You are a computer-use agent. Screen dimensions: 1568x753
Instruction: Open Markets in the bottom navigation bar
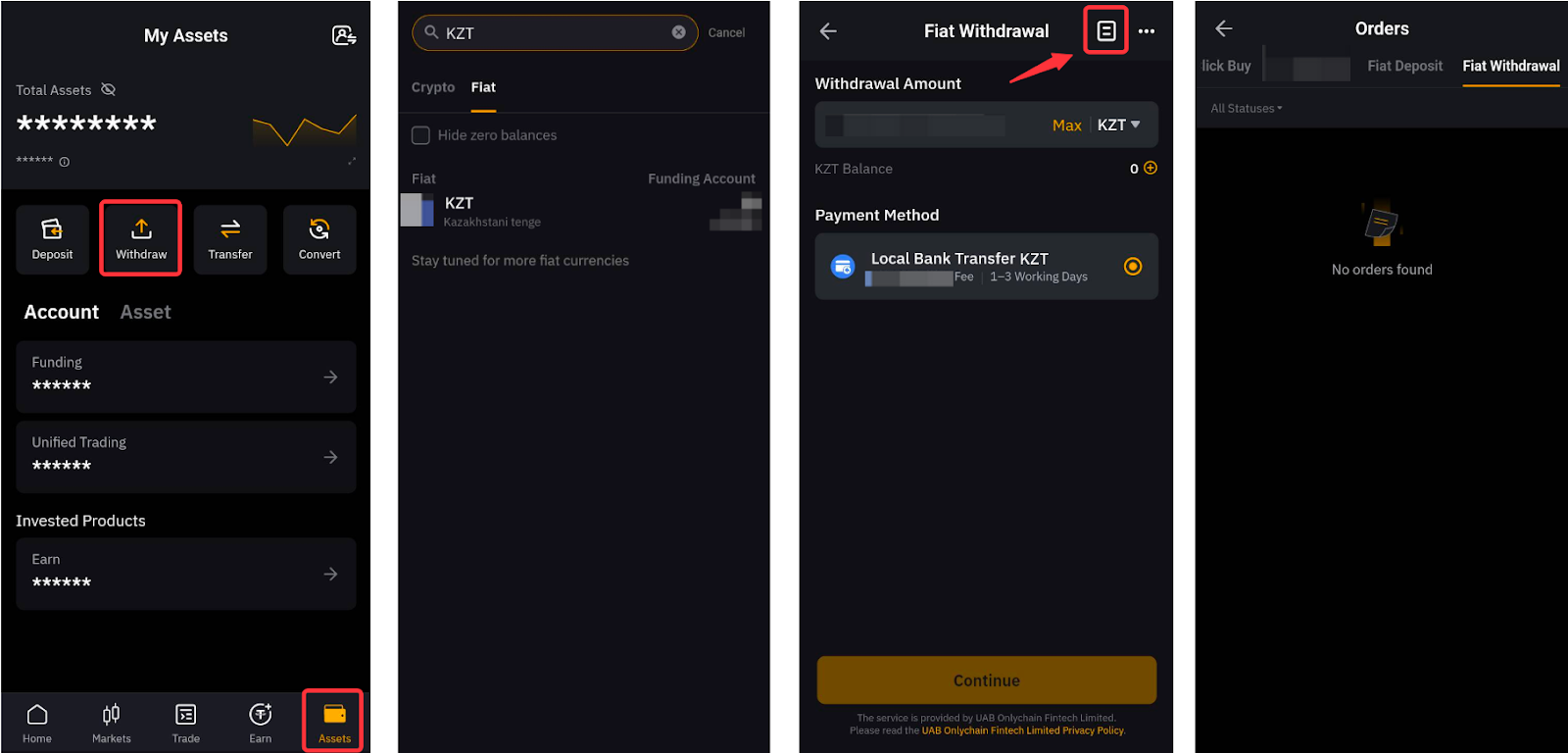pyautogui.click(x=112, y=724)
